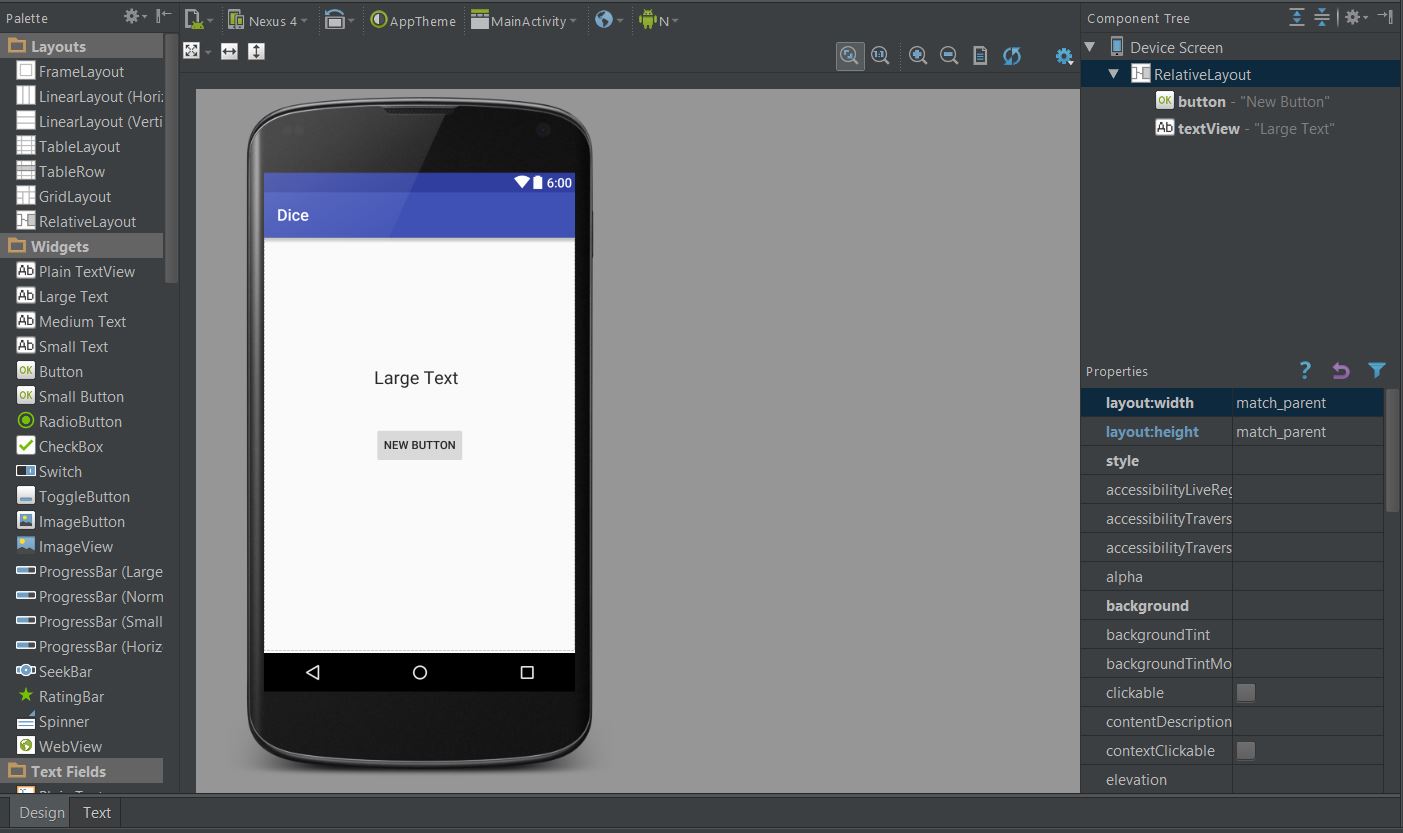
Task: Collapse the Widgets palette group
Action: tap(81, 246)
